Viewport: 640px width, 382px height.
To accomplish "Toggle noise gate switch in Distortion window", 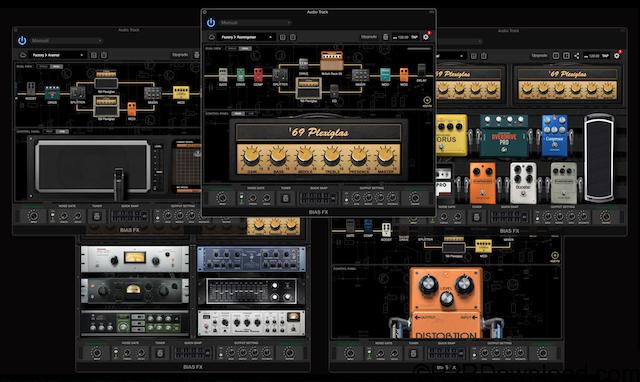I will click(x=369, y=353).
